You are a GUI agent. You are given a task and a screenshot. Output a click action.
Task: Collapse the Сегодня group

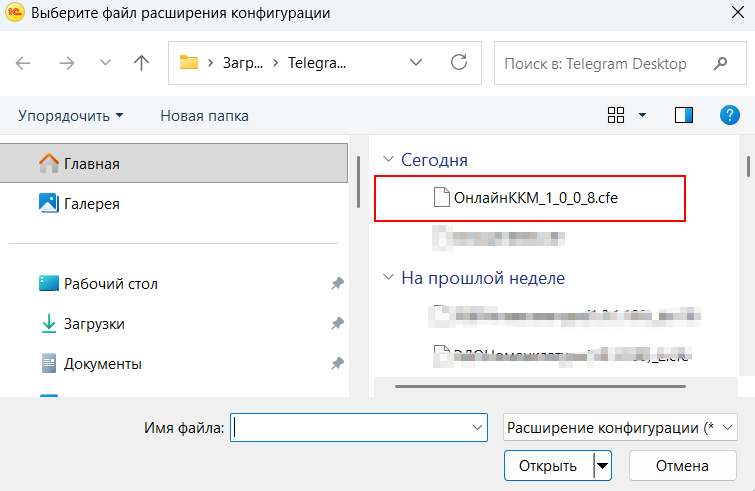388,160
